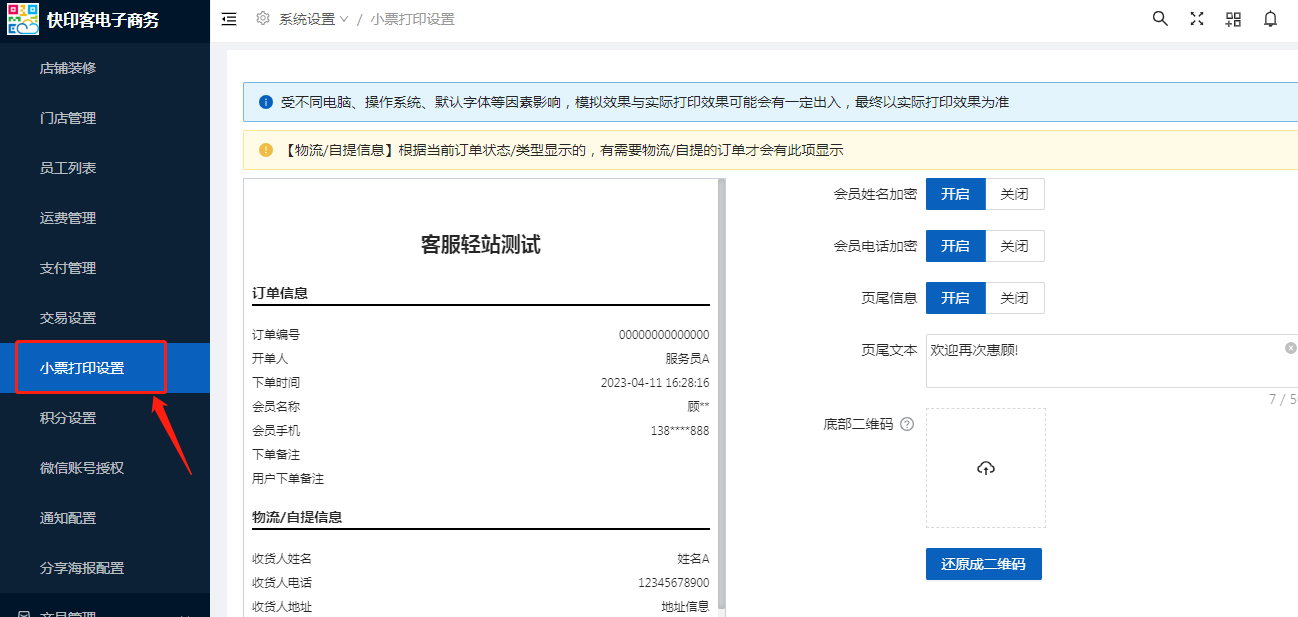Click the grid-plus apps icon in the header
1298x617 pixels.
(x=1233, y=19)
